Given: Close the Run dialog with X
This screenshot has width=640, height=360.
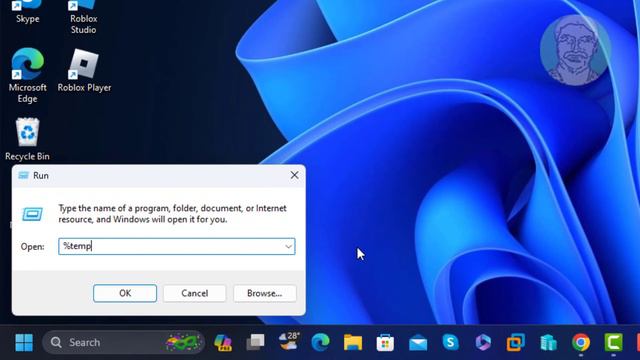Looking at the screenshot, I should [x=294, y=175].
